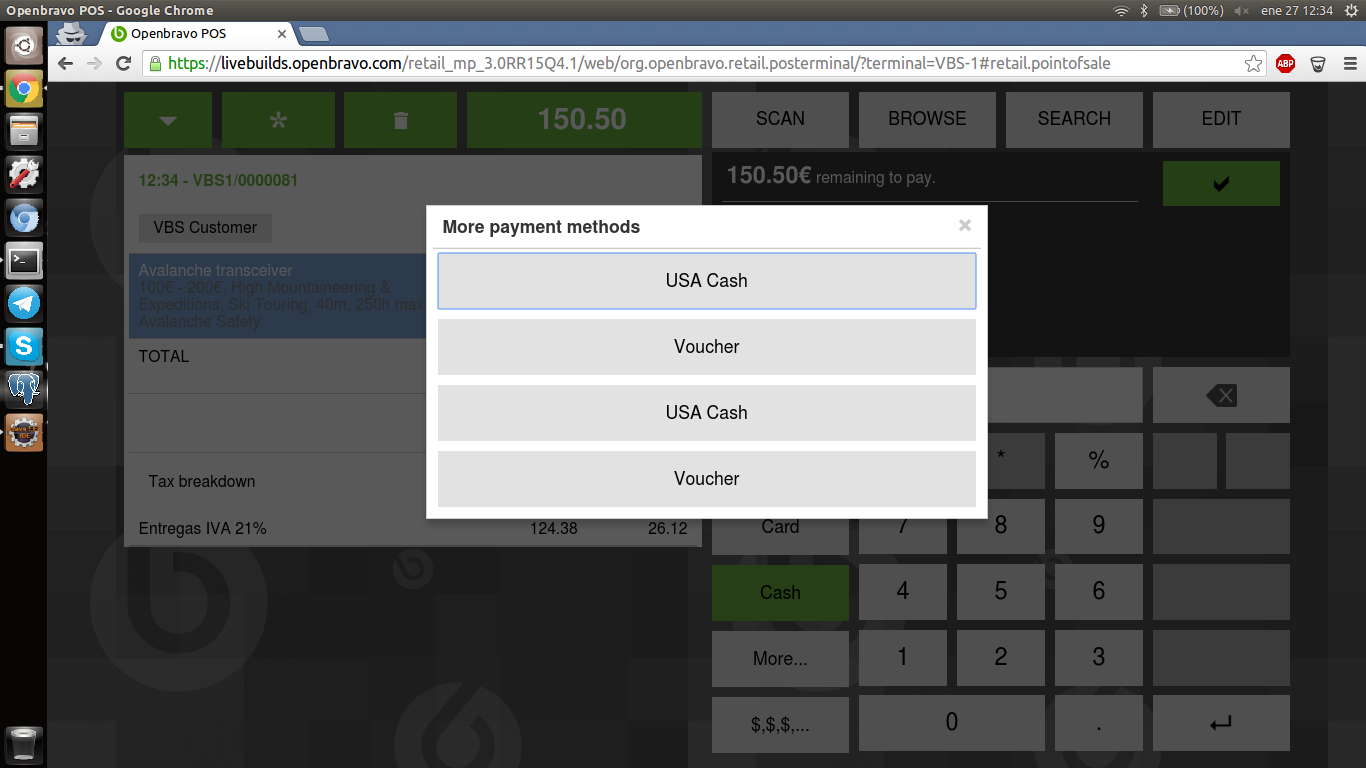The width and height of the screenshot is (1366, 768).
Task: Launch Google Chrome from the launcher
Action: pyautogui.click(x=24, y=89)
